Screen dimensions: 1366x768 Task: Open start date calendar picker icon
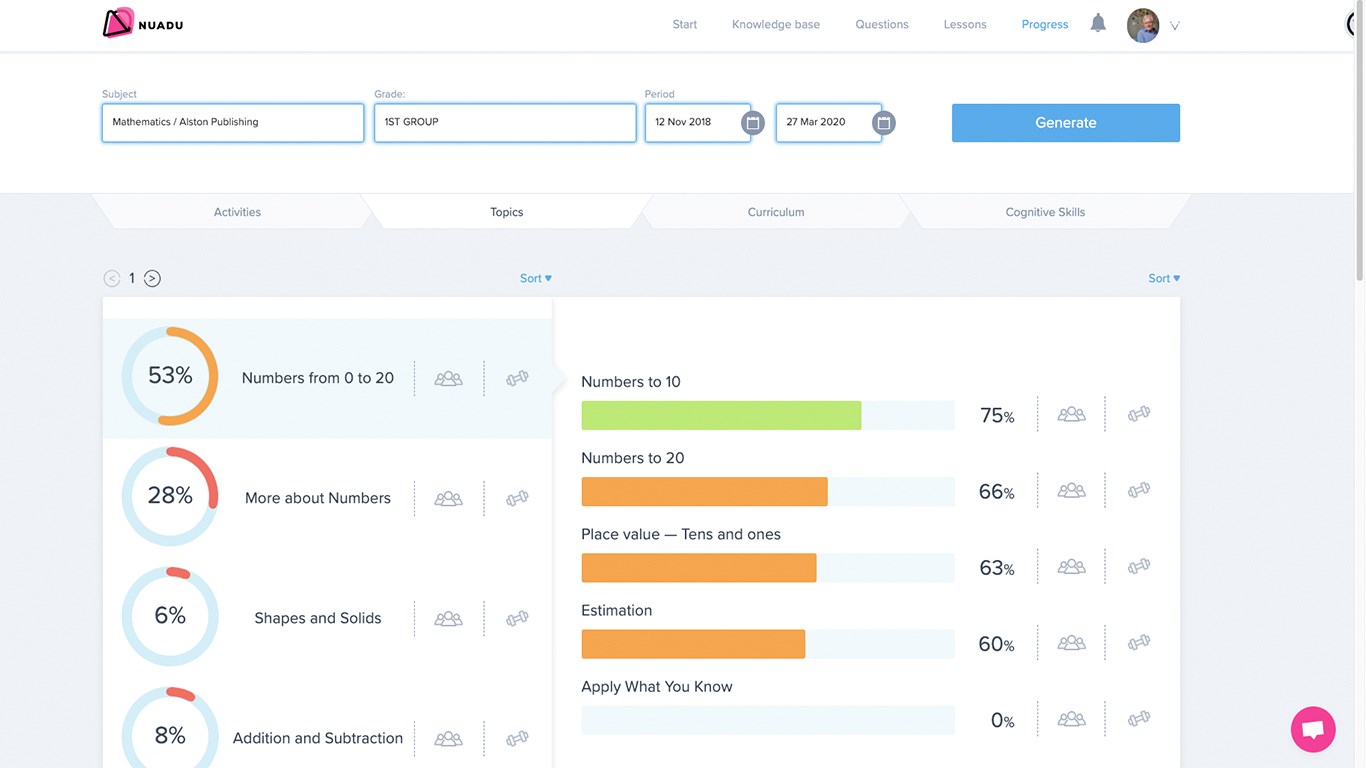click(x=753, y=123)
